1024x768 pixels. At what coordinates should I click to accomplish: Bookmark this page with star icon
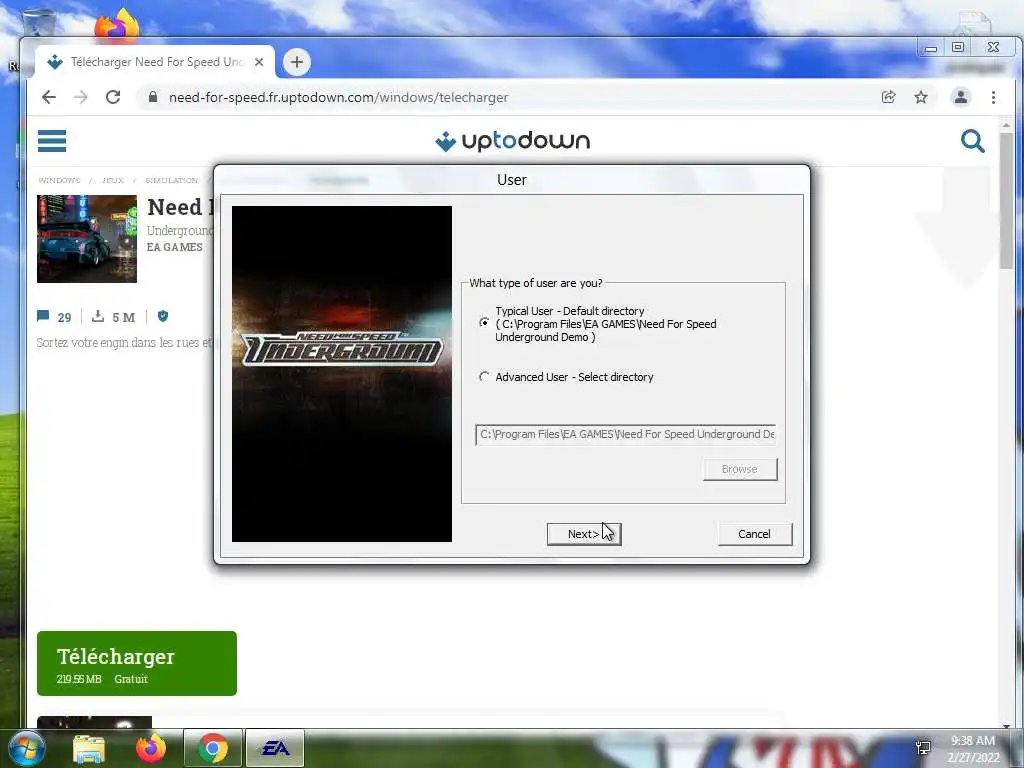(x=921, y=97)
